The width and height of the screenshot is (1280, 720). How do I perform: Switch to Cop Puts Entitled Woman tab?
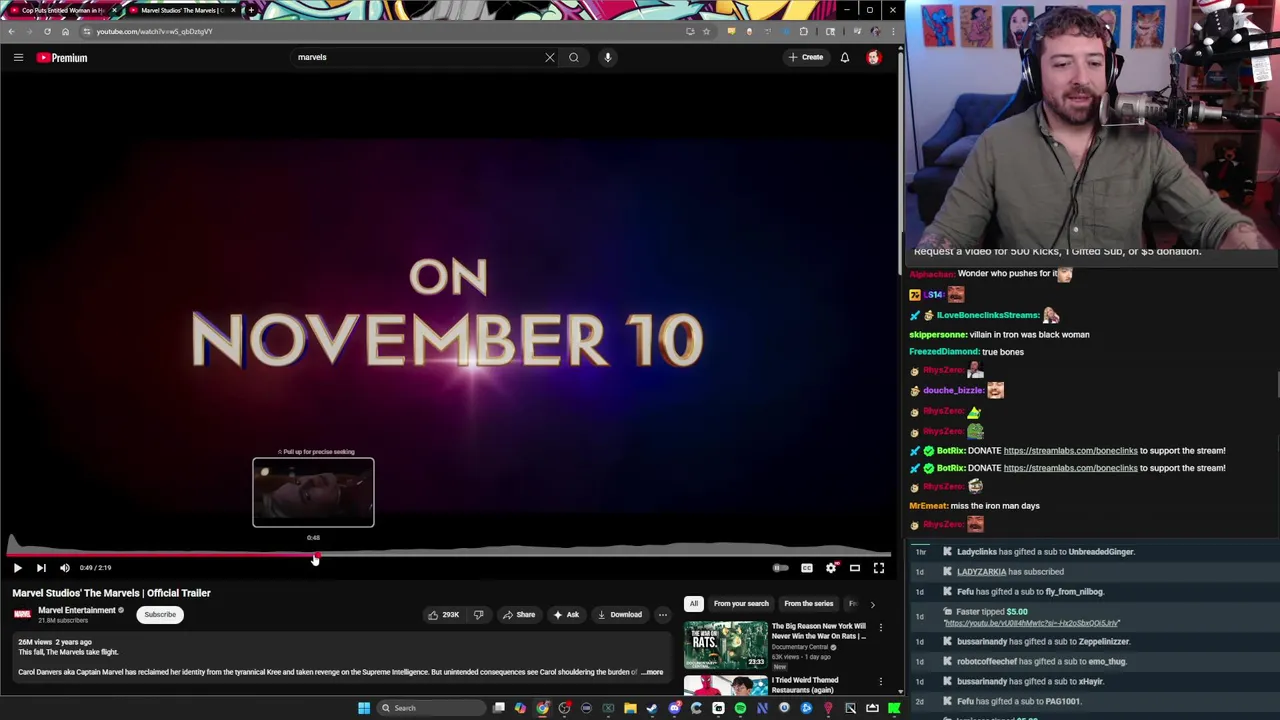[x=60, y=10]
